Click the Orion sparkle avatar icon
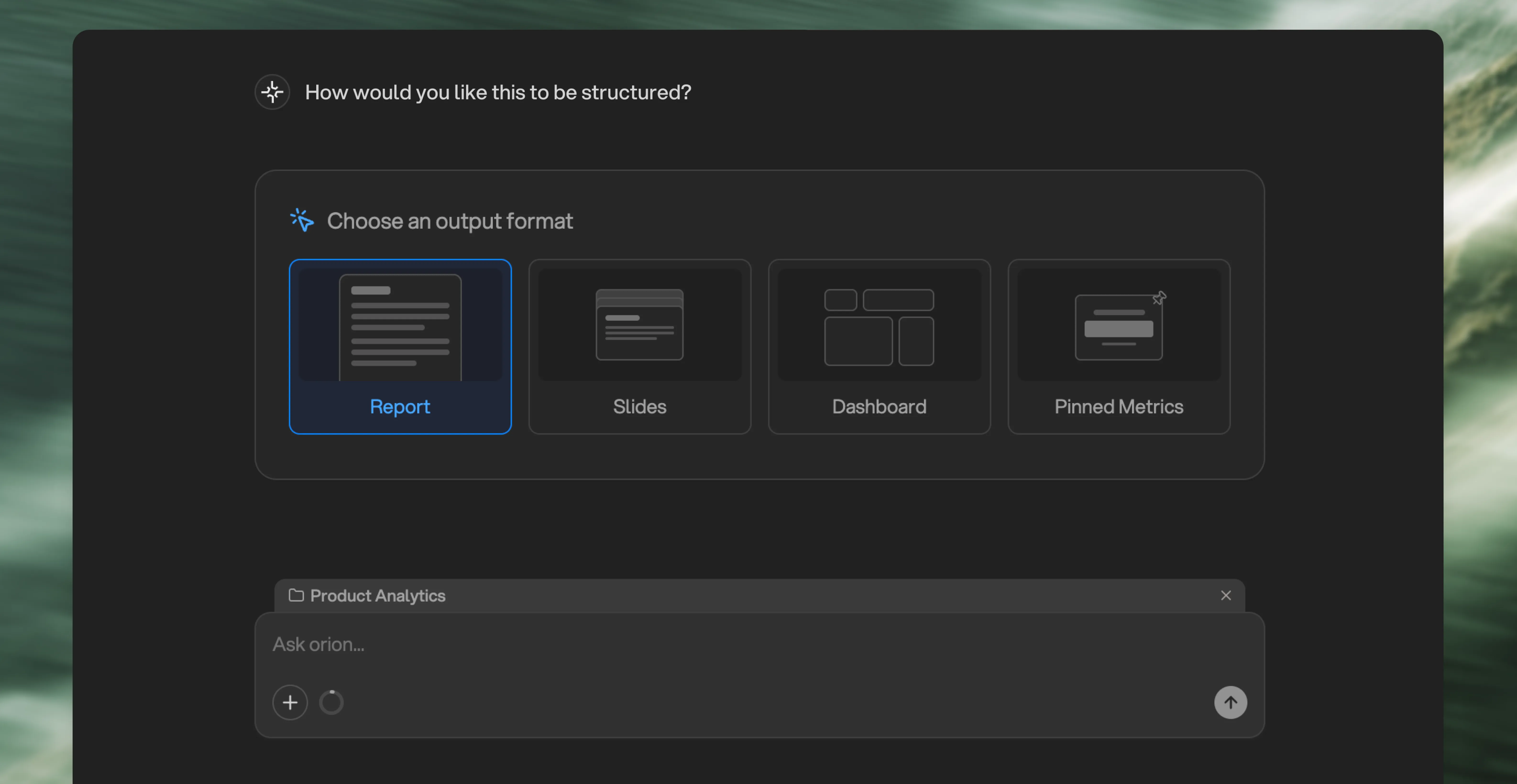 click(272, 92)
